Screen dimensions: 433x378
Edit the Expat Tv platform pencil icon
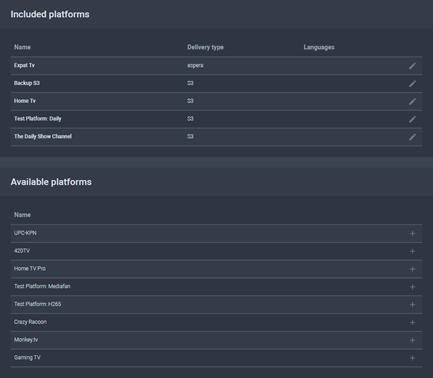coord(412,66)
